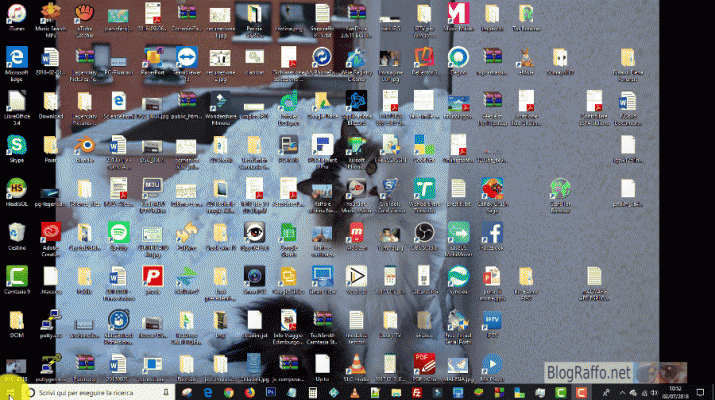Open Photoshop from the taskbar

270,392
